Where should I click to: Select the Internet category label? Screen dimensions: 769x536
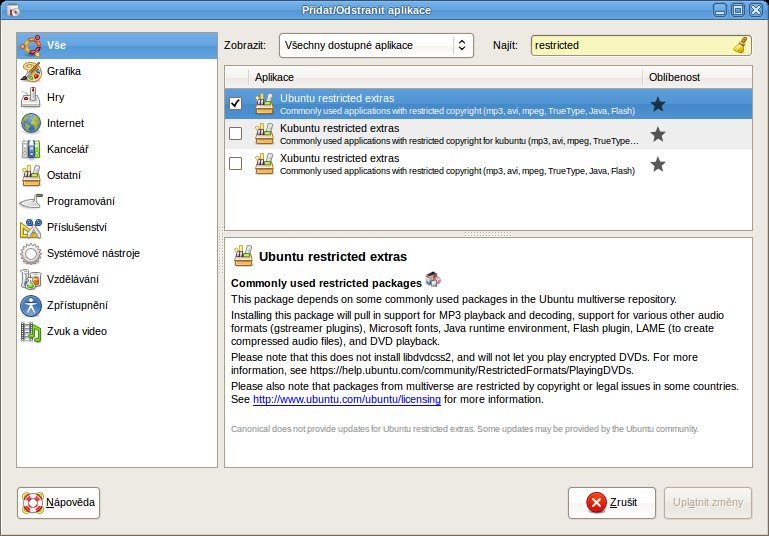click(65, 124)
